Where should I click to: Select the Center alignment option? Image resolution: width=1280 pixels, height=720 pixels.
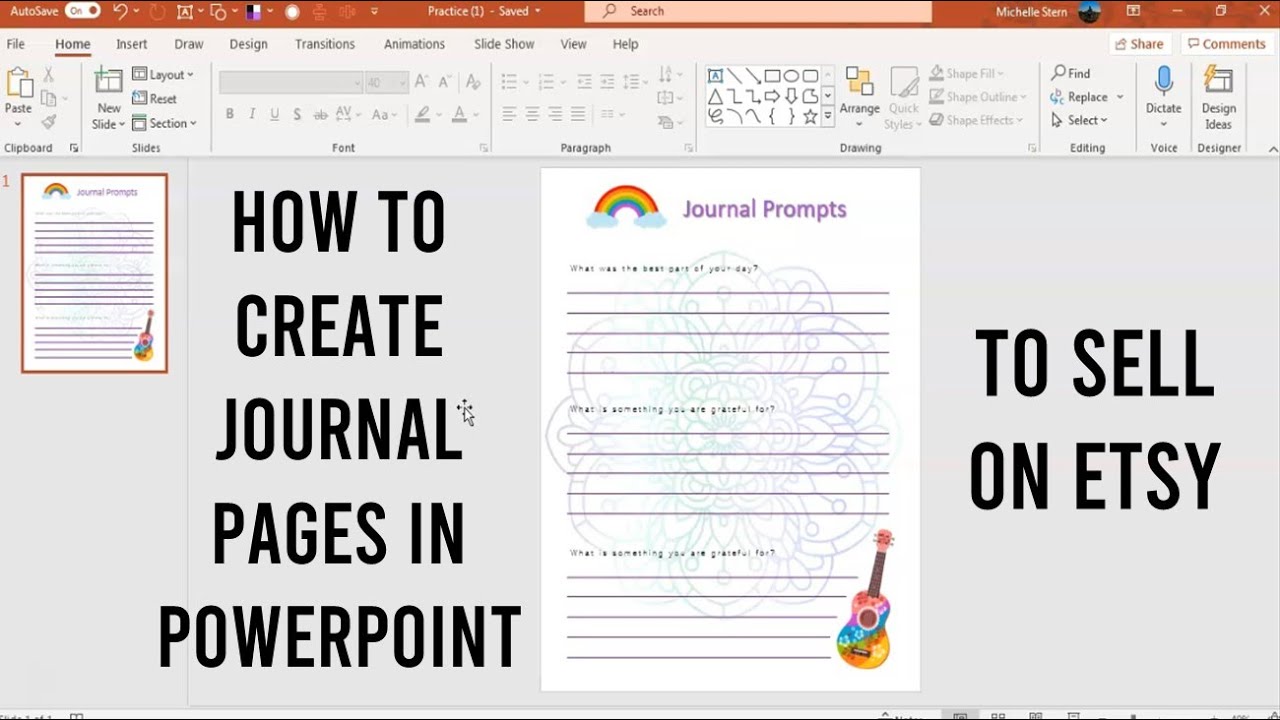click(x=532, y=114)
